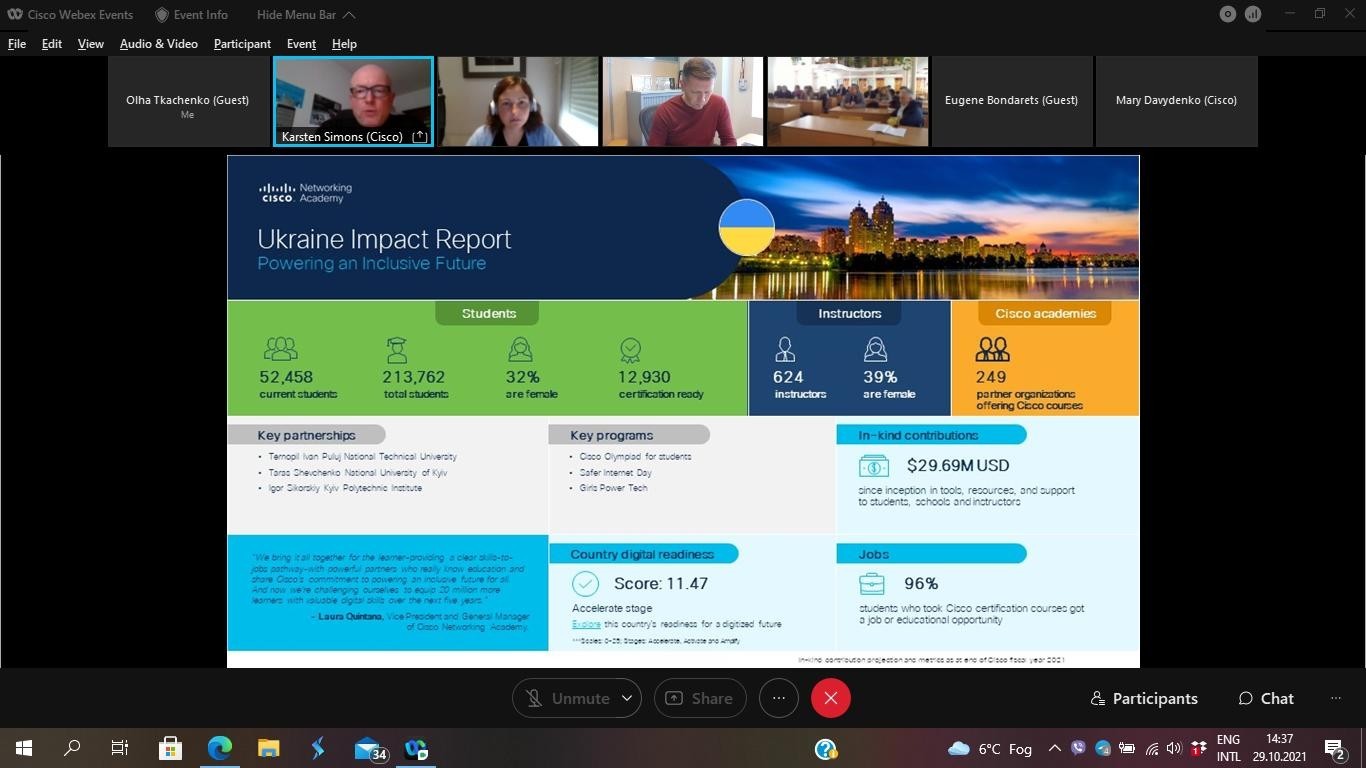Select Karsten Simons (Cisco) video thumbnail

click(353, 101)
